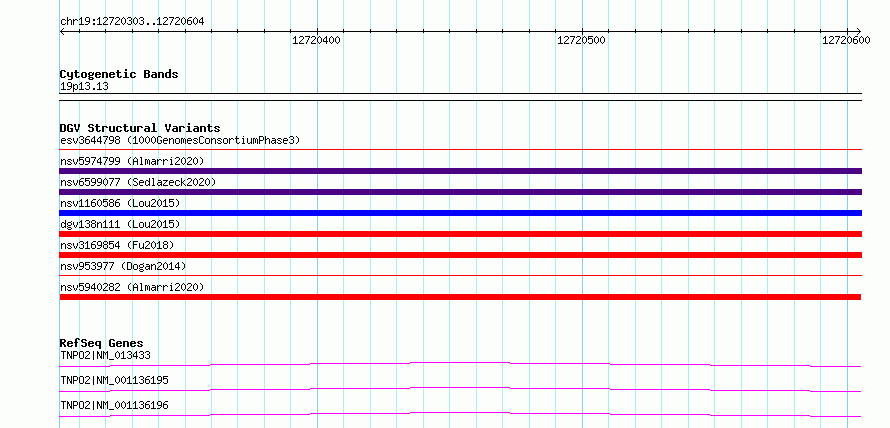Click the red bar under nsv3169854
890x428 pixels.
tap(460, 255)
